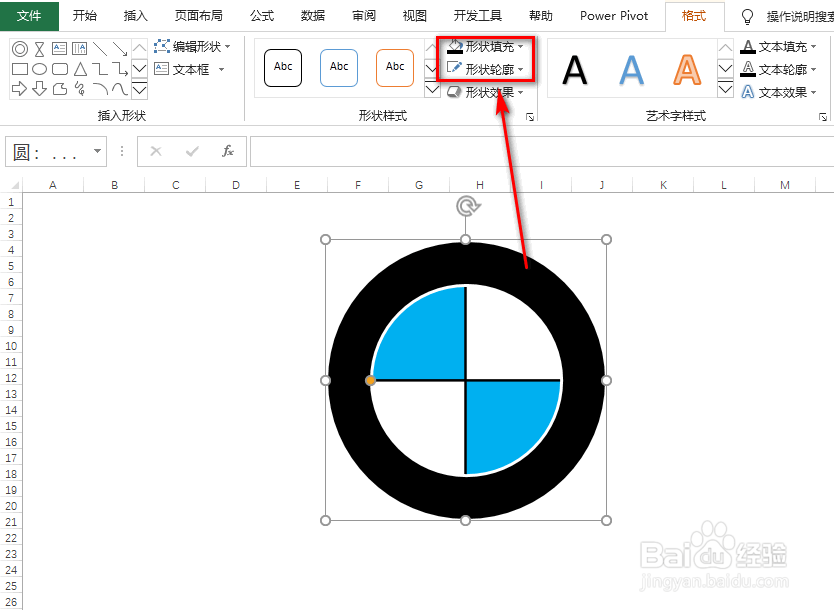This screenshot has height=610, width=834.
Task: Select the freeform shape tool
Action: (60, 88)
